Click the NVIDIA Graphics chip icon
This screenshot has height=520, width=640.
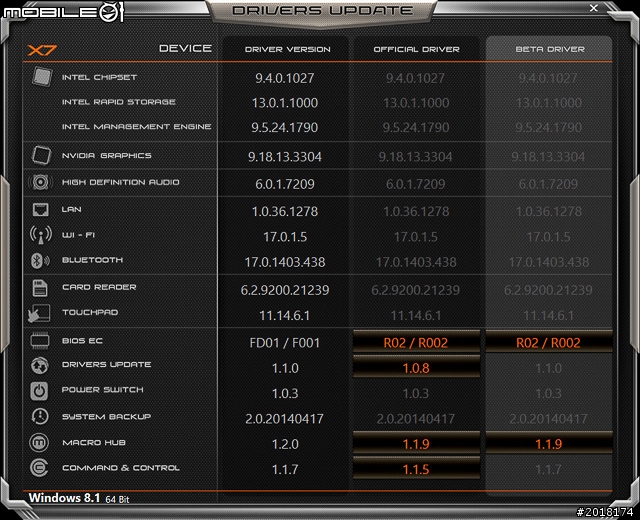[42, 155]
